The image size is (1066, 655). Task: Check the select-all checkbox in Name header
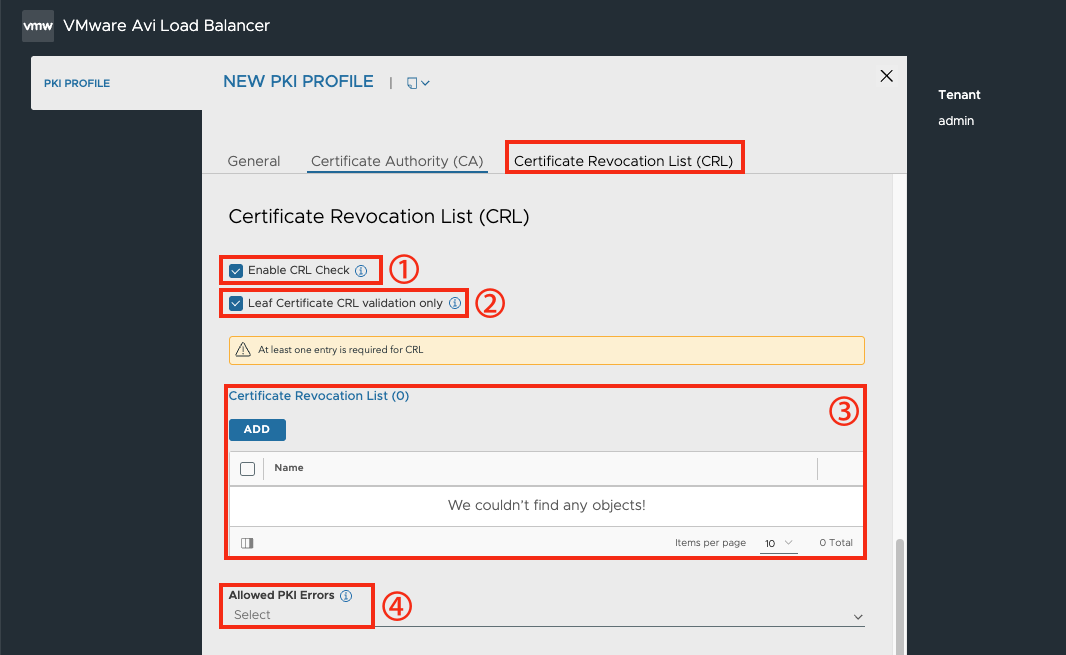247,469
